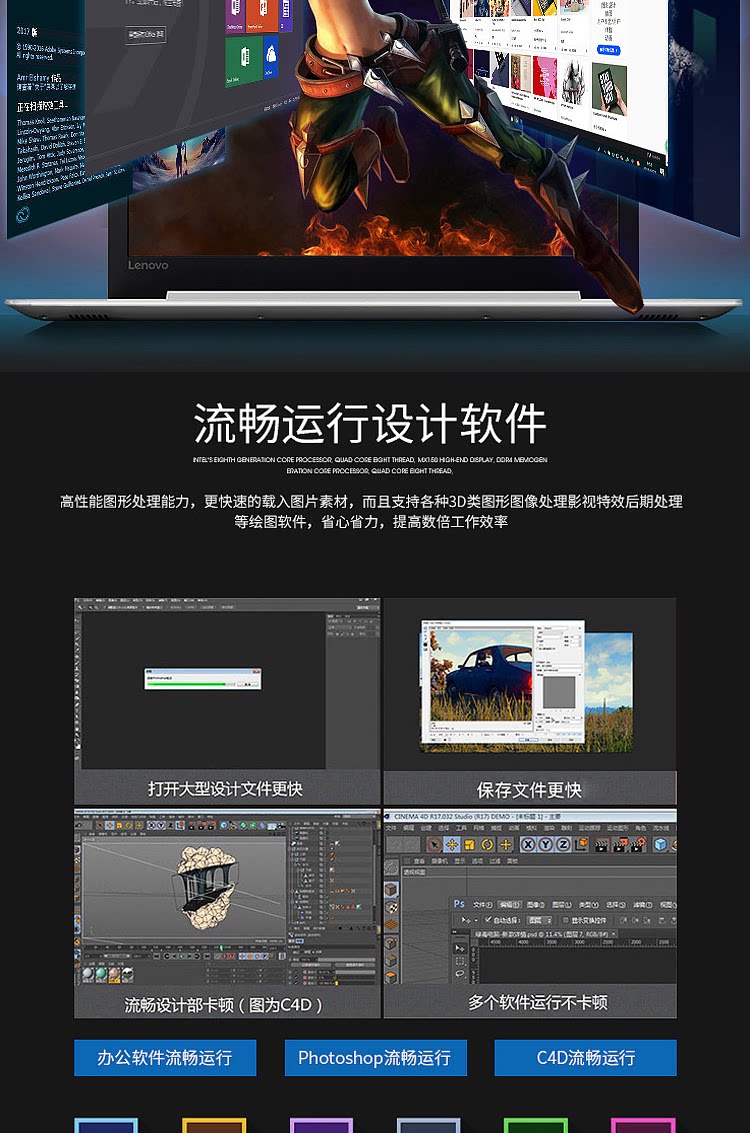Click the coordinate system icon beside Z axis

[582, 844]
